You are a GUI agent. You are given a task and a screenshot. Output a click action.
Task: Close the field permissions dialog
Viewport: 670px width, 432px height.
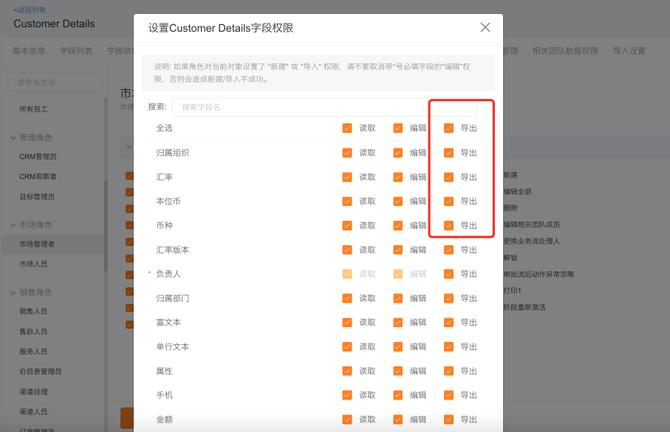coord(485,28)
